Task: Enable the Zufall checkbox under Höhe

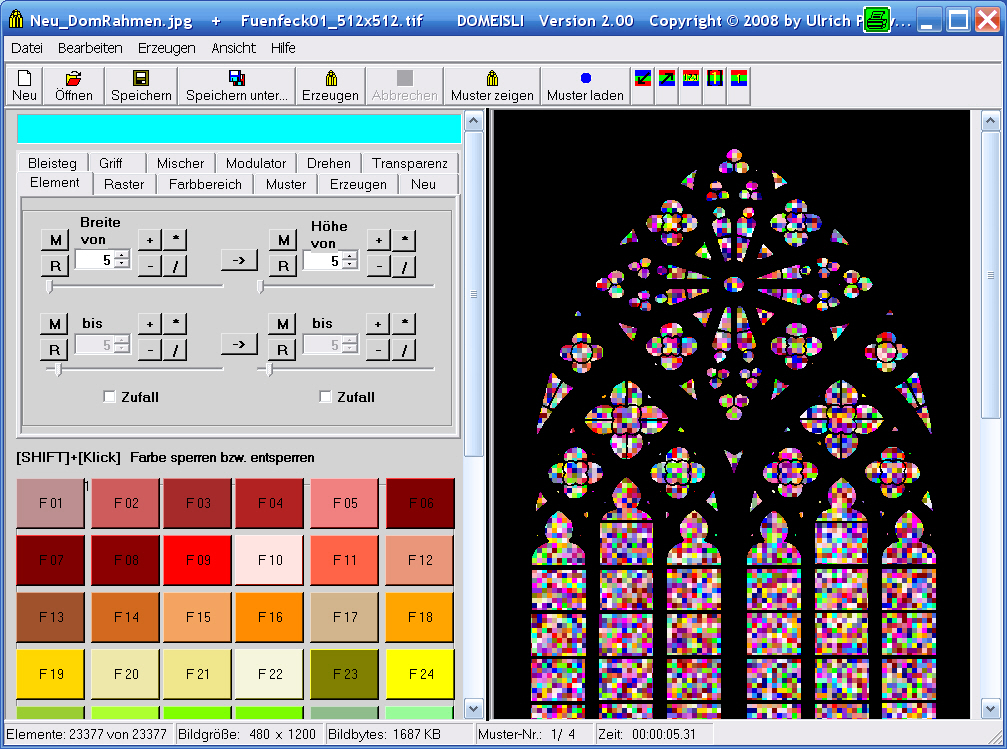Action: (325, 397)
